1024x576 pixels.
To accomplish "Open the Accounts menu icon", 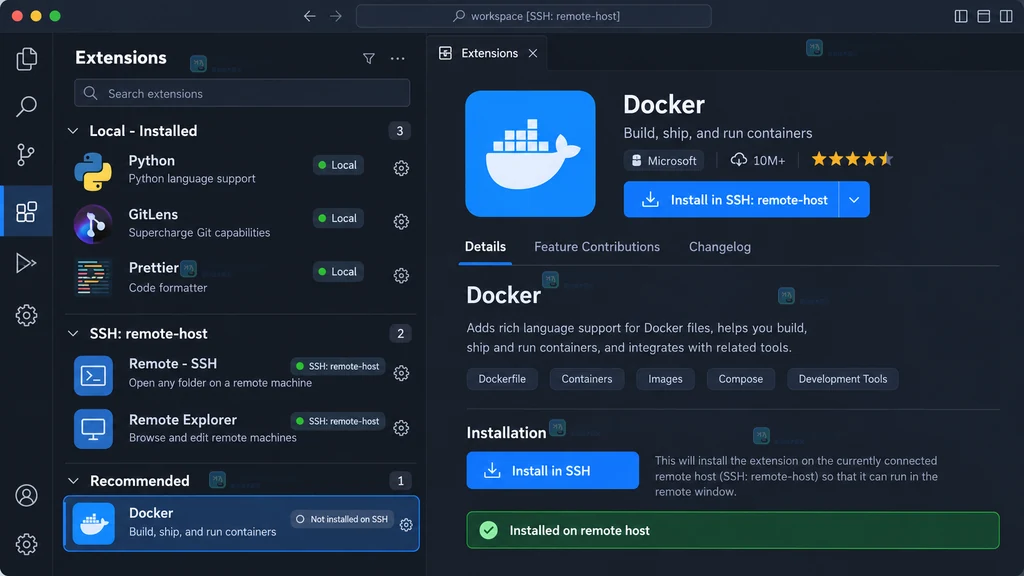I will (x=26, y=496).
